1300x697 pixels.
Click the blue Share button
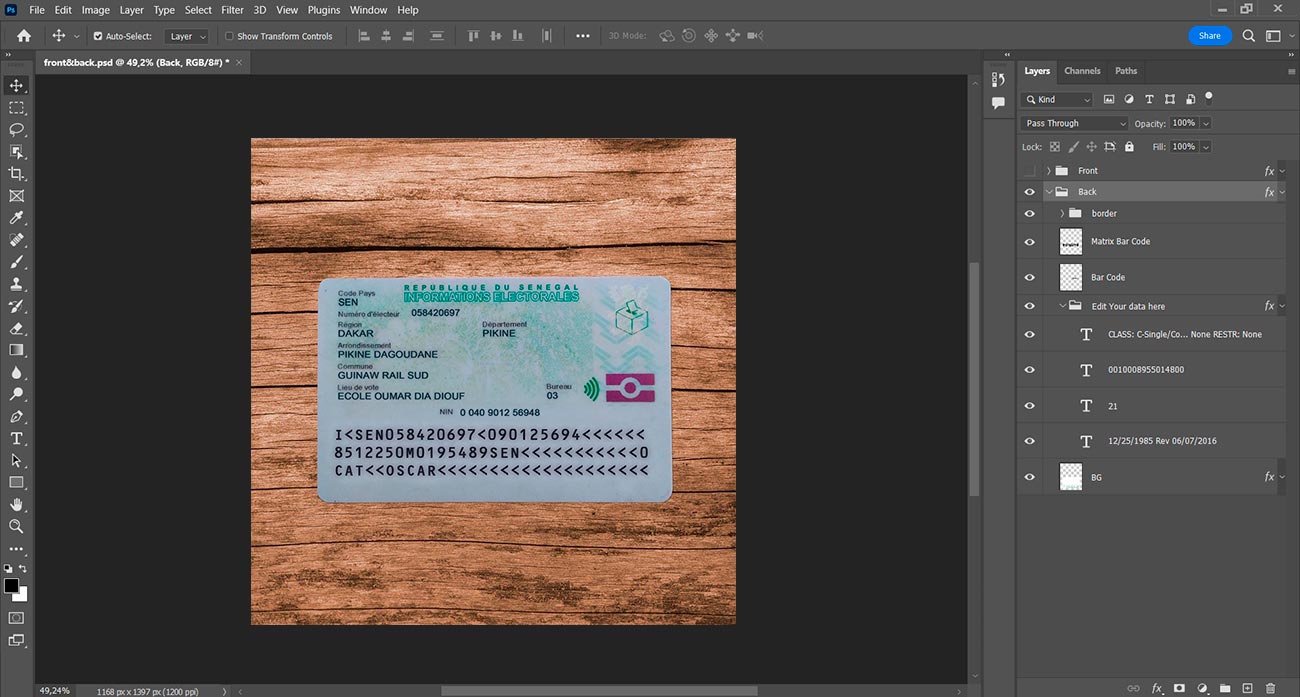[x=1210, y=35]
